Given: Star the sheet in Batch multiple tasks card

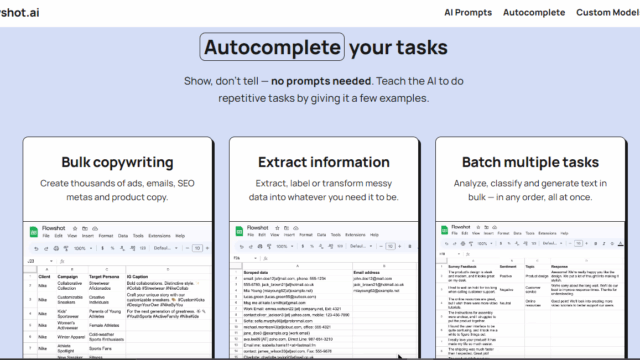Looking at the screenshot, I should coord(478,227).
